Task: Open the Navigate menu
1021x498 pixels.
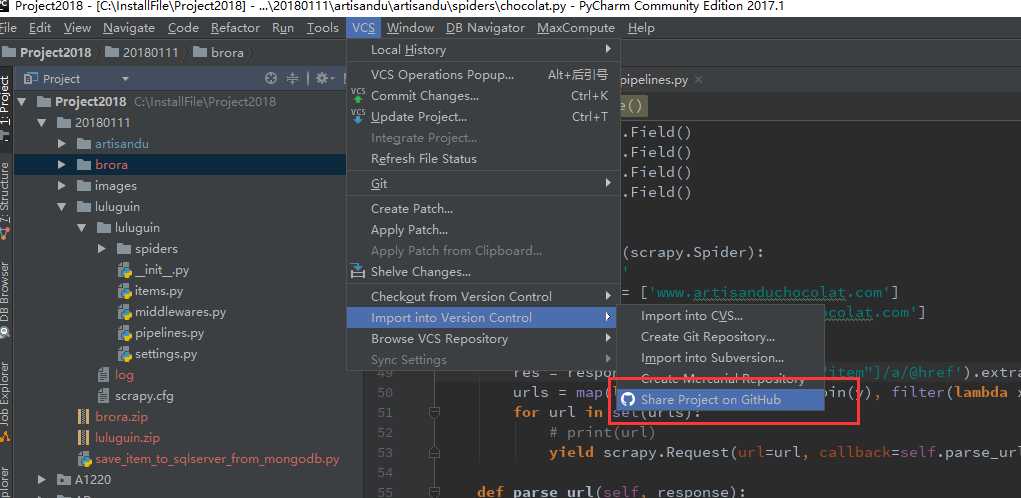Action: (129, 28)
